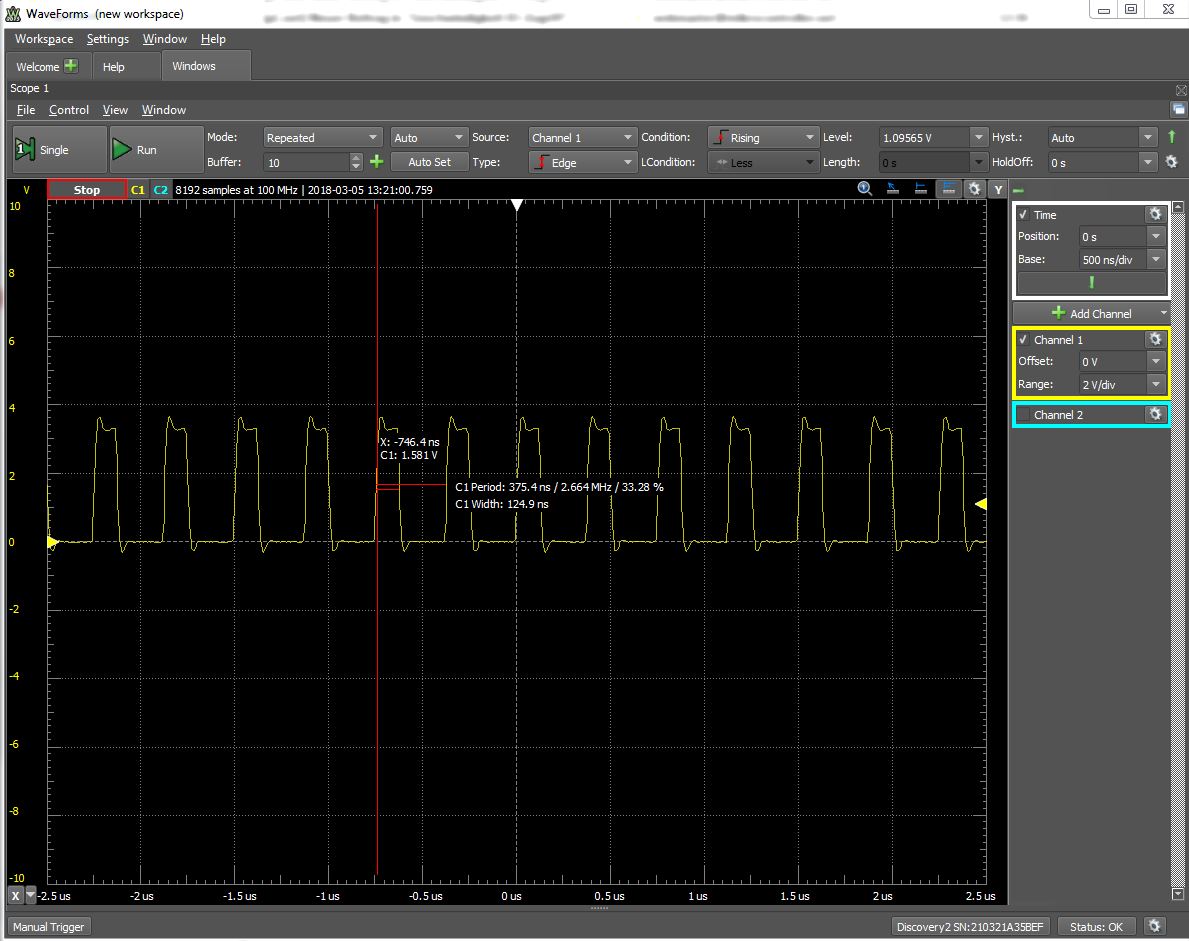
Task: Open the arrow menu beside X button
Action: (x=31, y=896)
